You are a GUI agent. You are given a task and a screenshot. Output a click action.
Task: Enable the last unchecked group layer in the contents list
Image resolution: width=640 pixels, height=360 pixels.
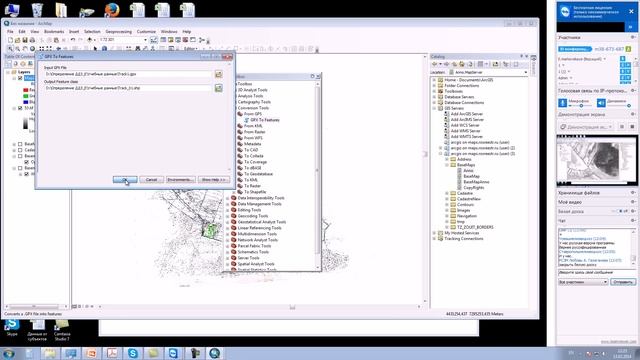20,168
